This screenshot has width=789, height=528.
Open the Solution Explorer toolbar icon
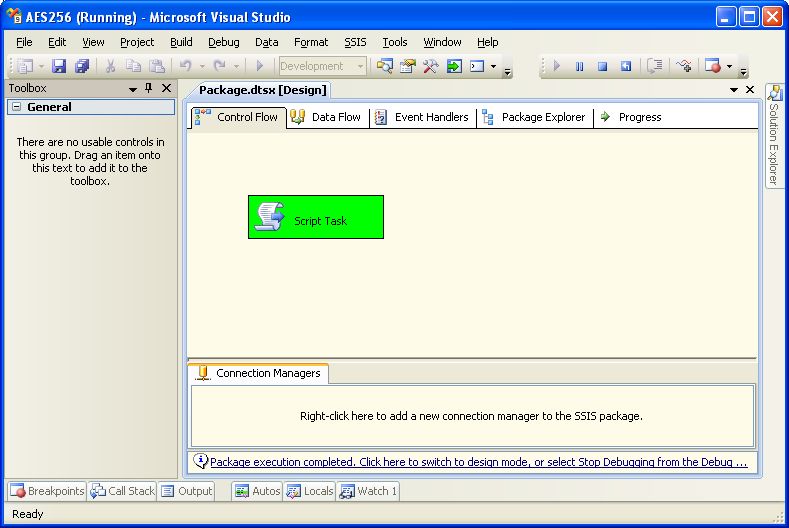tap(385, 66)
